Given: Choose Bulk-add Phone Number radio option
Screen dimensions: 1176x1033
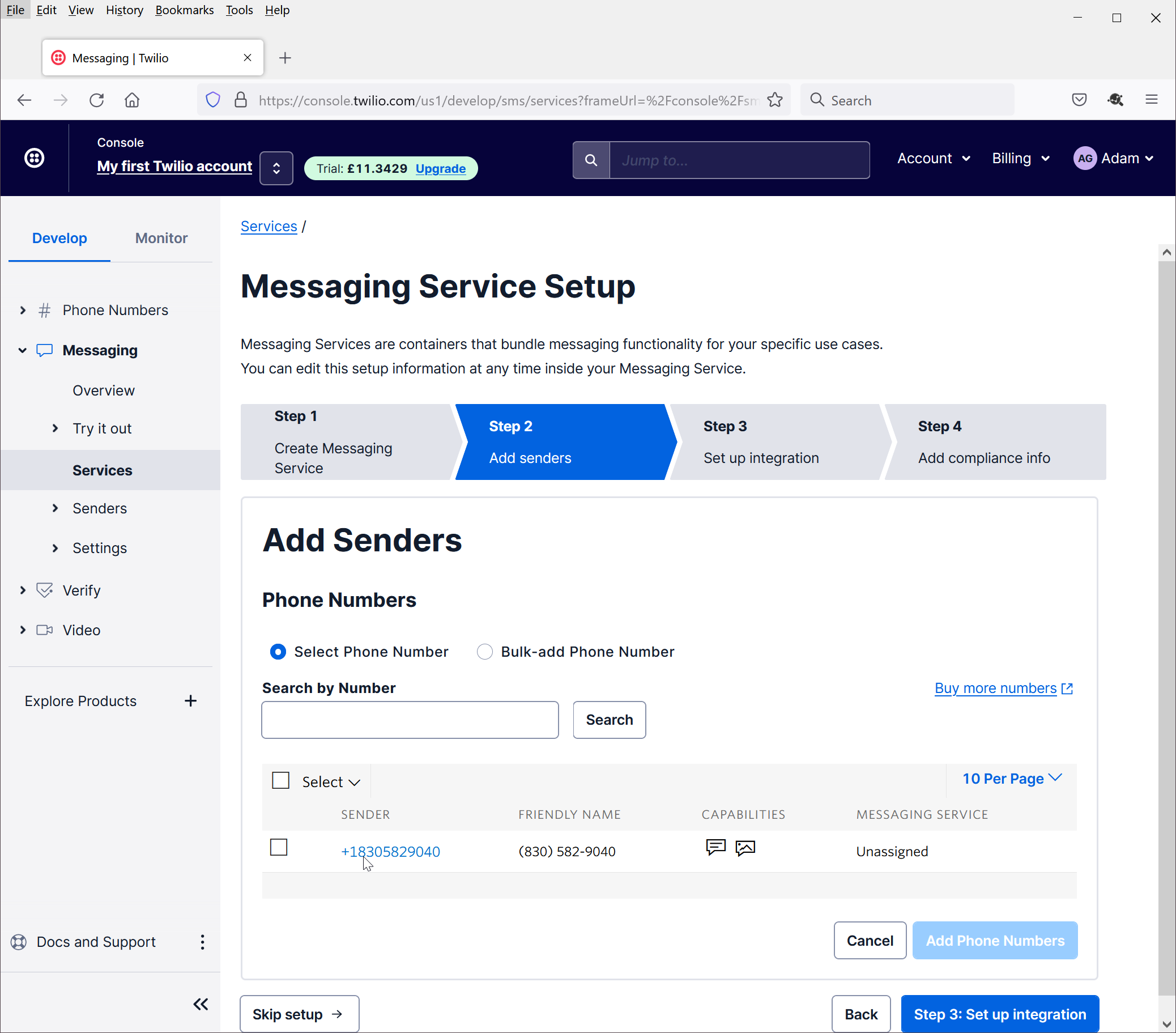Looking at the screenshot, I should point(484,652).
